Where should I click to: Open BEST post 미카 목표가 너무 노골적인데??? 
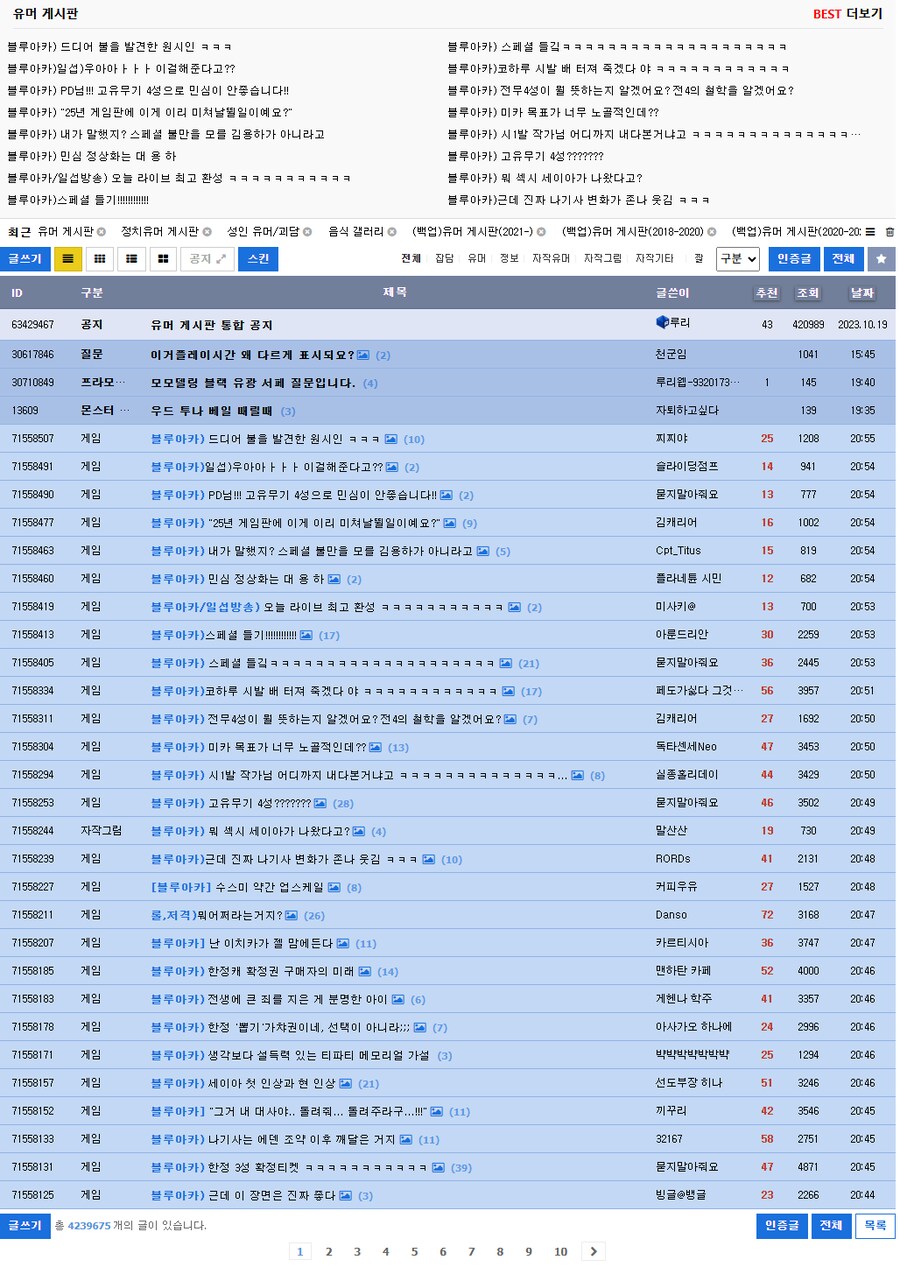point(554,112)
